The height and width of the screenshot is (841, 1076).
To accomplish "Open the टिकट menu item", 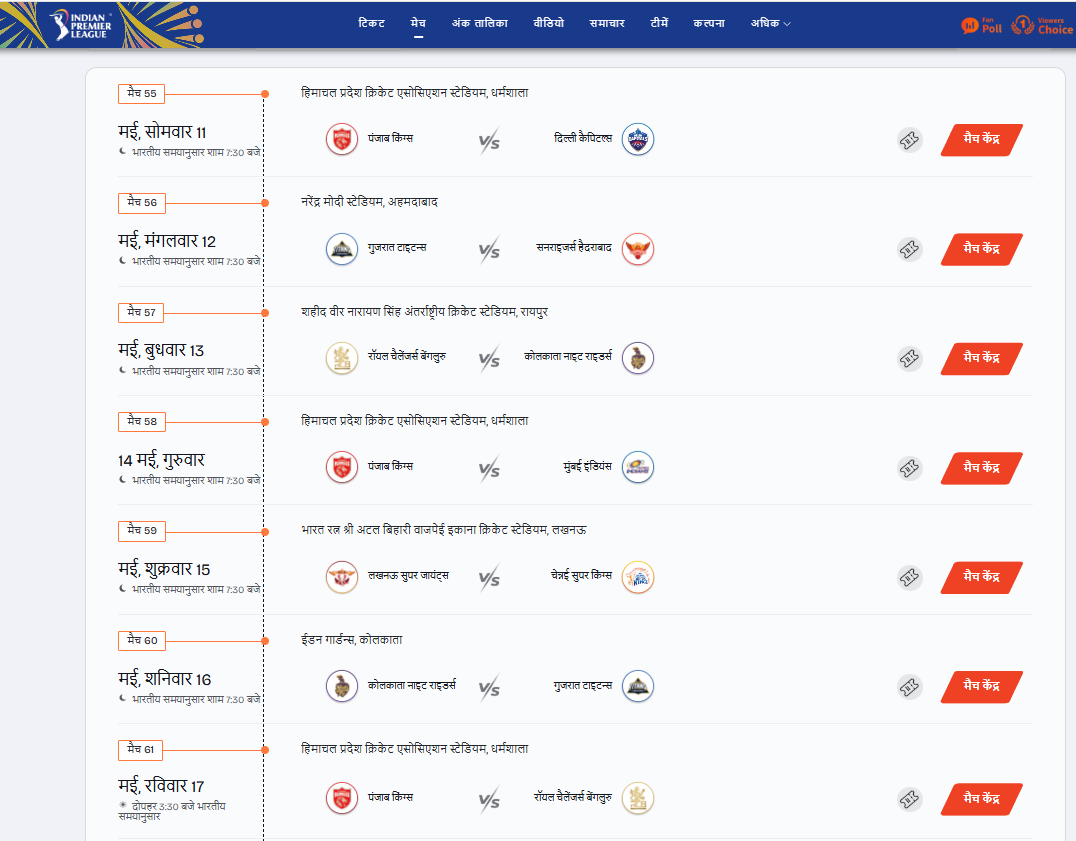I will [x=371, y=23].
